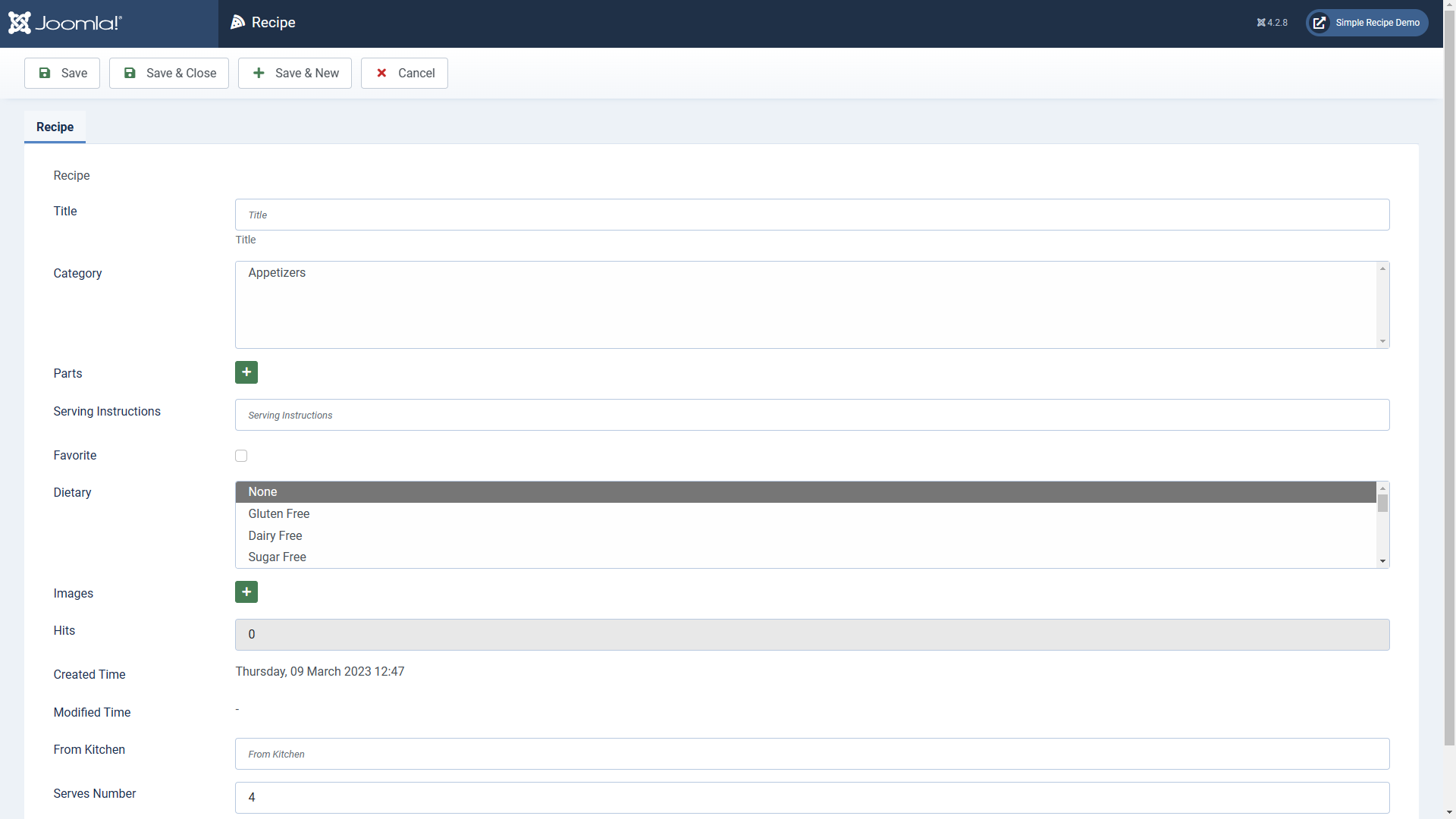
Task: Click the Joomla logo icon
Action: [20, 23]
